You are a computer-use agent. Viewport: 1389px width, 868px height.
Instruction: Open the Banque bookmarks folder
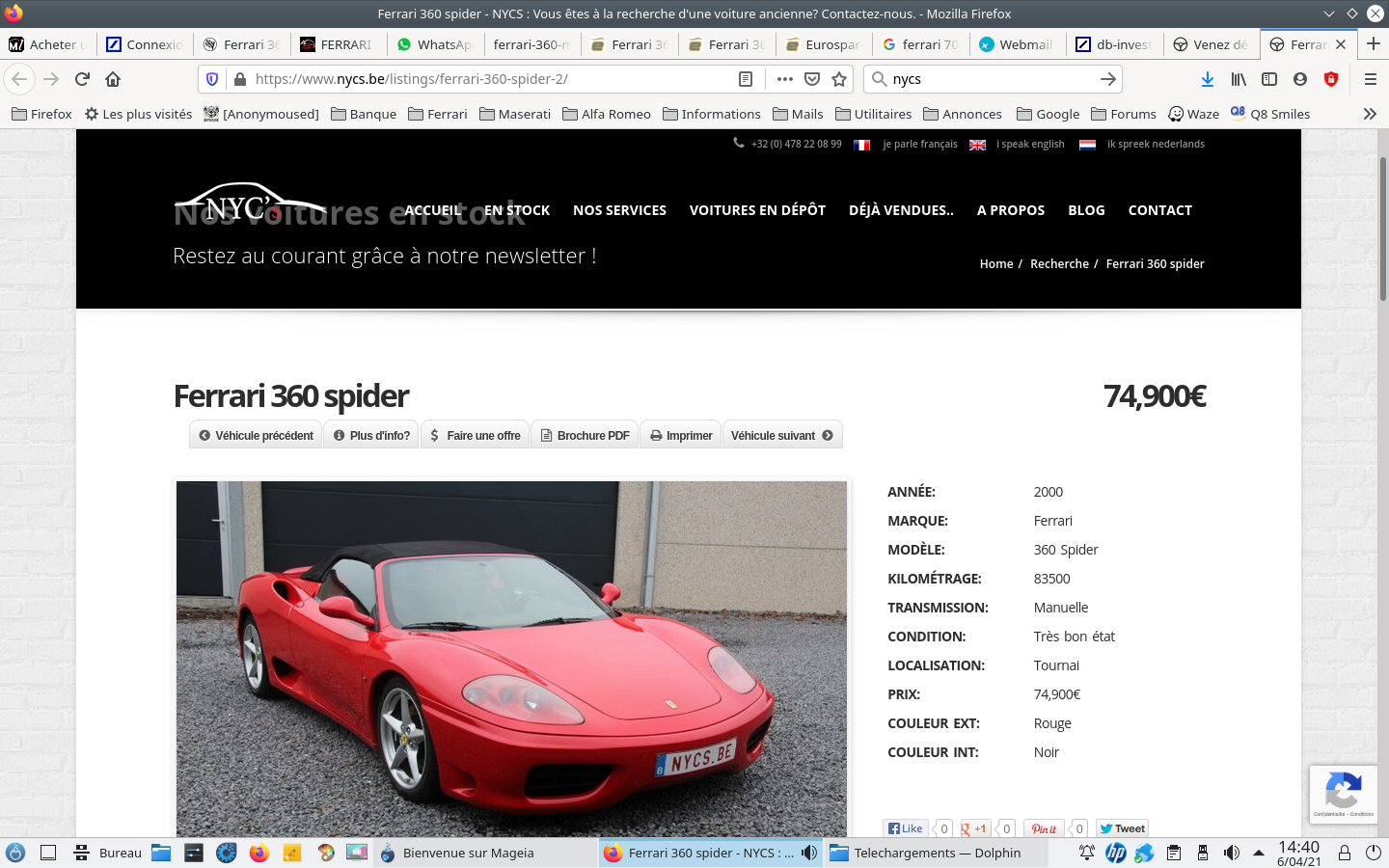point(364,114)
